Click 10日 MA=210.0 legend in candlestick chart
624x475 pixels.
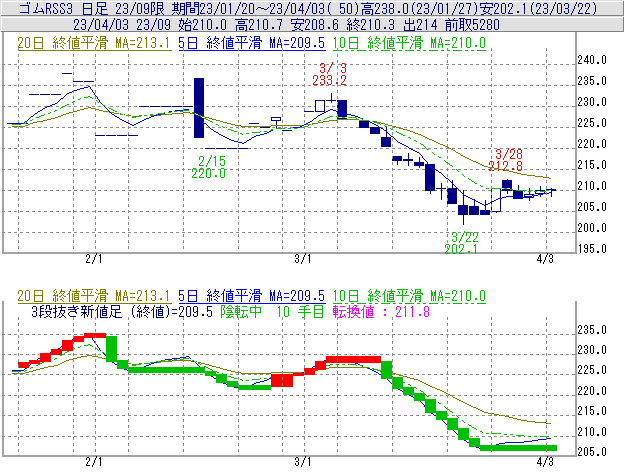click(409, 43)
